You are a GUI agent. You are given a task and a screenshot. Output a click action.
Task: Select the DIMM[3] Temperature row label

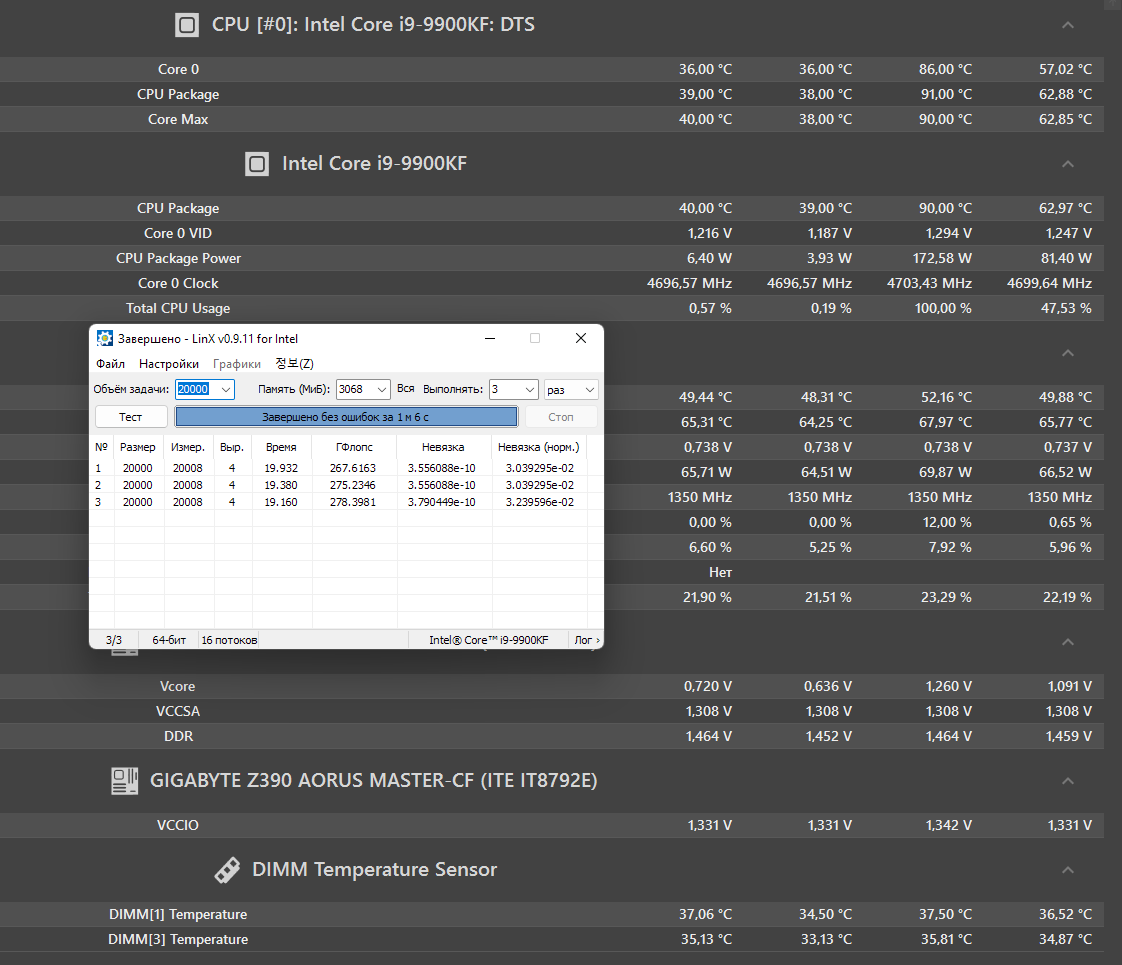[x=178, y=939]
